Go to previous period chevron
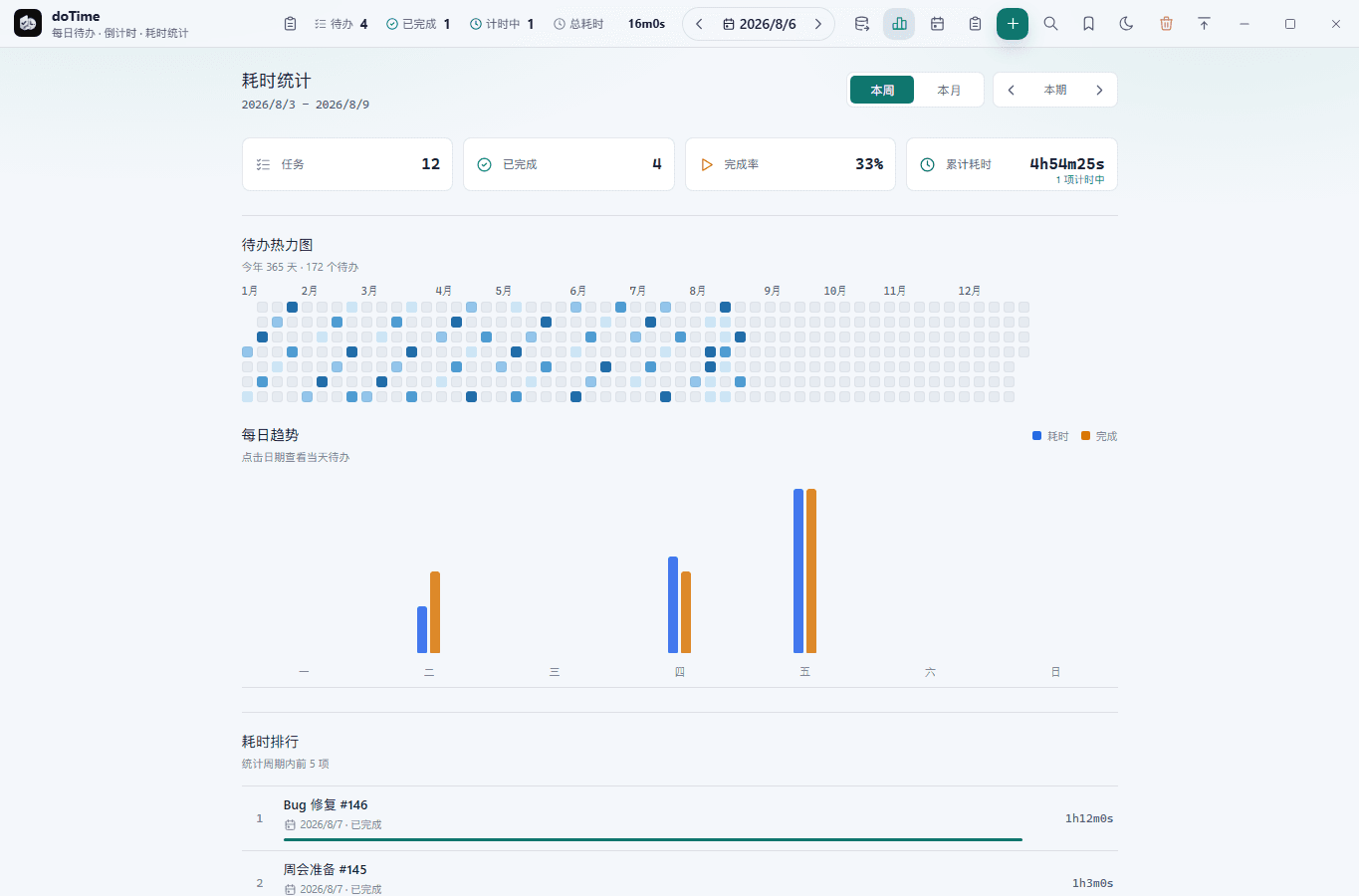Screen dimensions: 1359x896 click(x=1012, y=90)
